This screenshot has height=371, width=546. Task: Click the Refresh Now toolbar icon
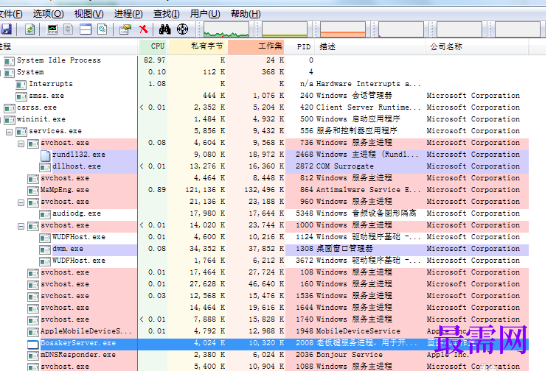click(x=30, y=29)
